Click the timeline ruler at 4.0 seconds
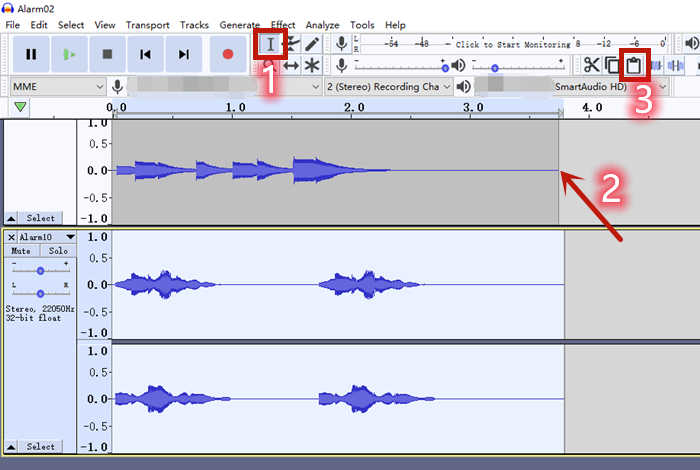 pyautogui.click(x=592, y=108)
